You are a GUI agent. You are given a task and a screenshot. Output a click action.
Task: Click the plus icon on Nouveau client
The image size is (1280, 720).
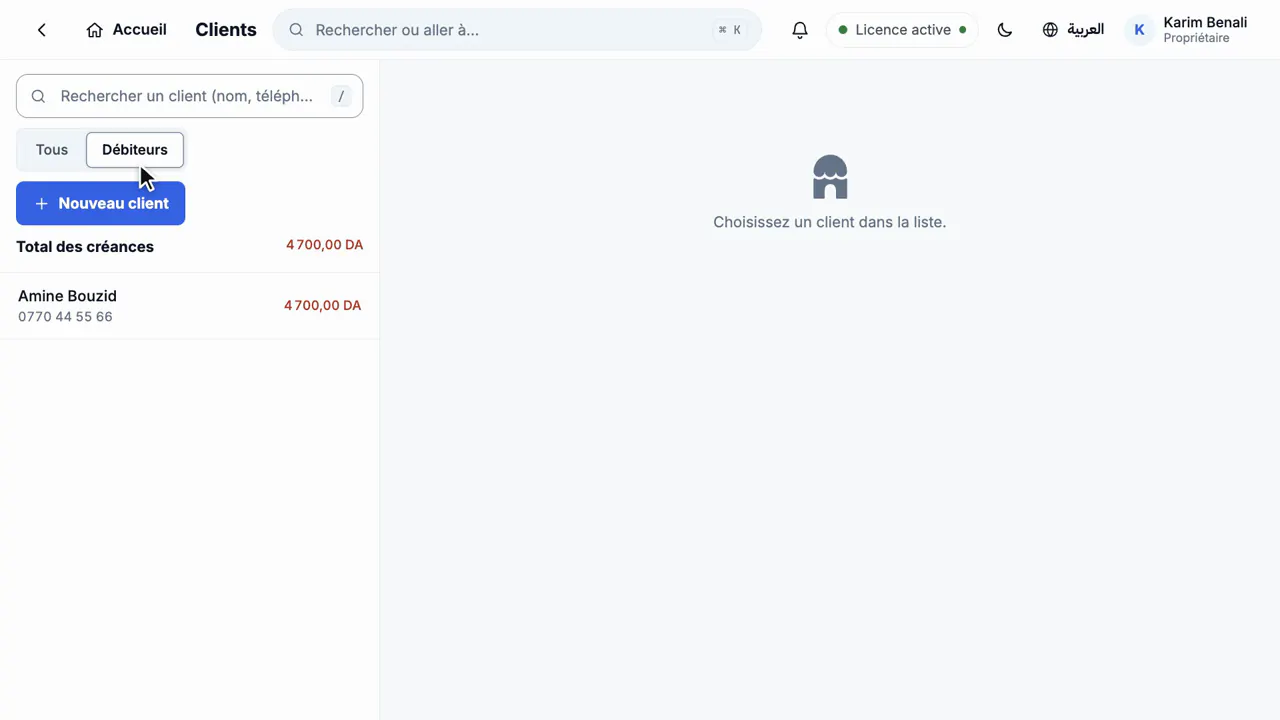point(41,203)
